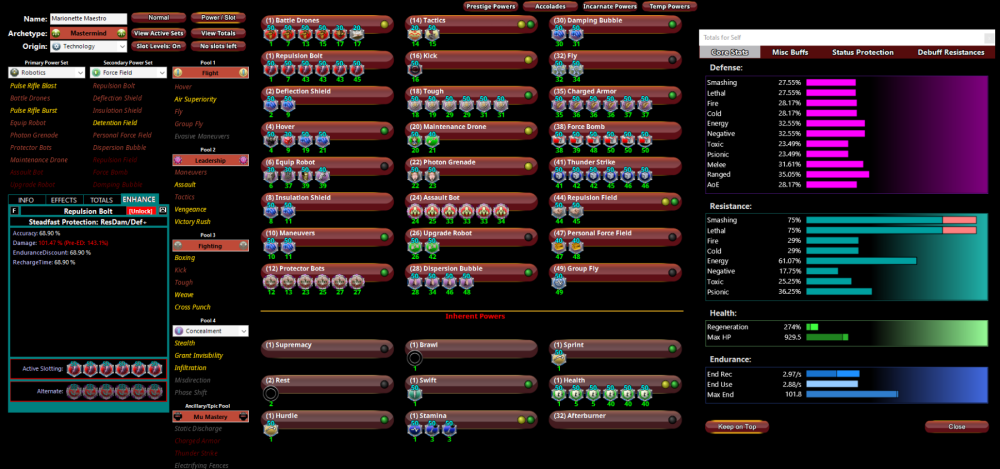Screen dimensions: 1000x469
Task: Expand the Primary Power Set Robotics dropdown
Action: click(x=45, y=73)
